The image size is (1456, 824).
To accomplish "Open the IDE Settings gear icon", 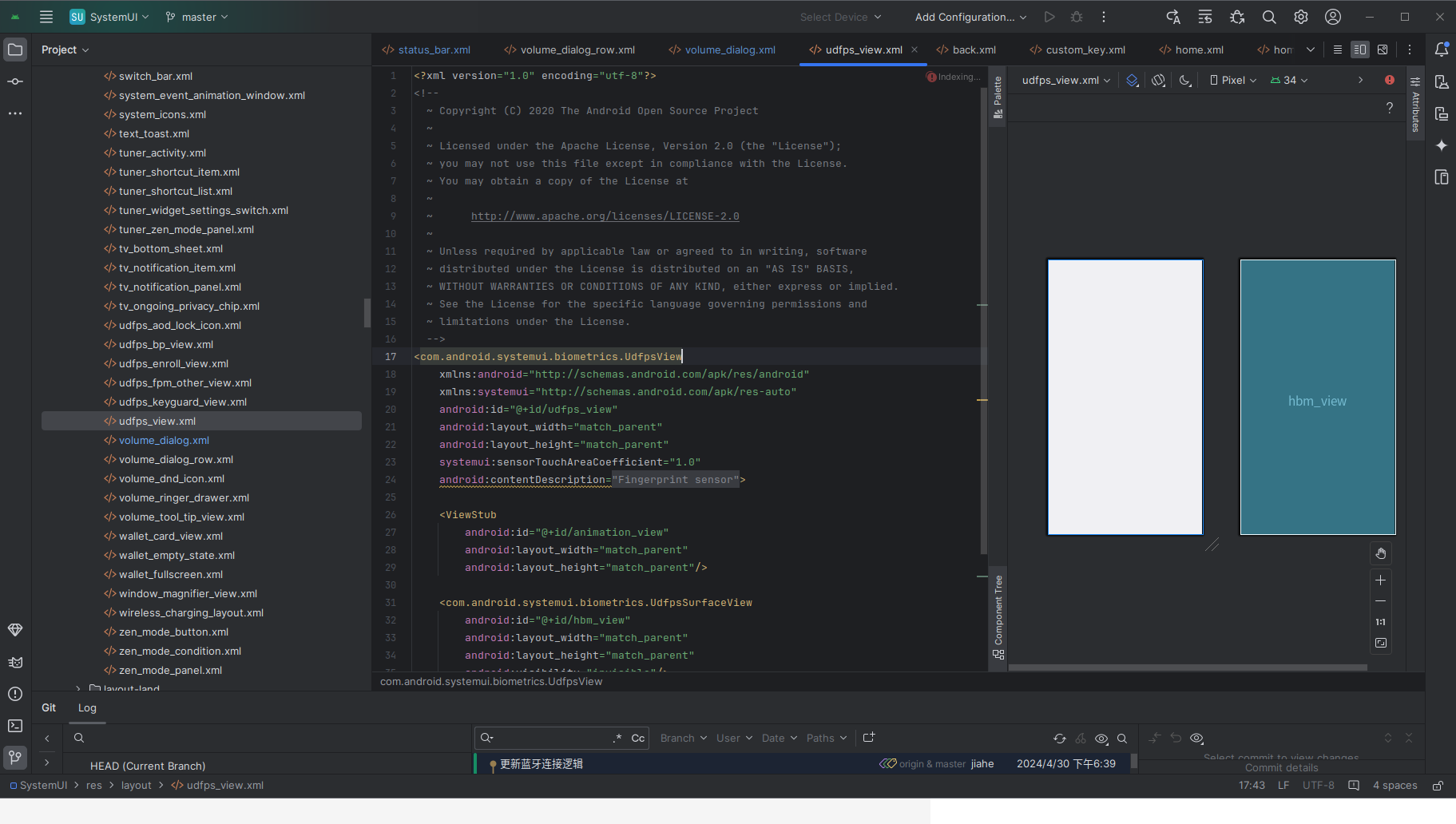I will coord(1300,16).
